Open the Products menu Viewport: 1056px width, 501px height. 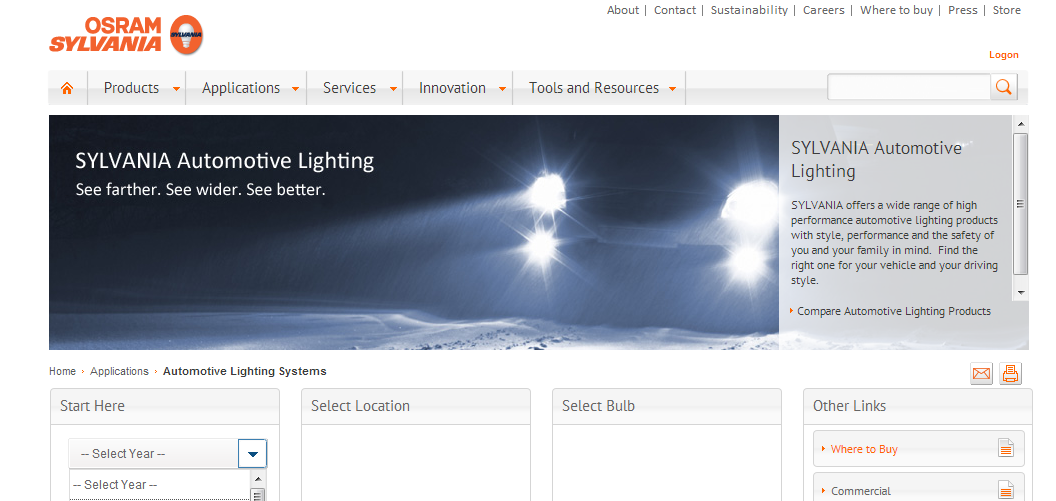click(x=131, y=88)
